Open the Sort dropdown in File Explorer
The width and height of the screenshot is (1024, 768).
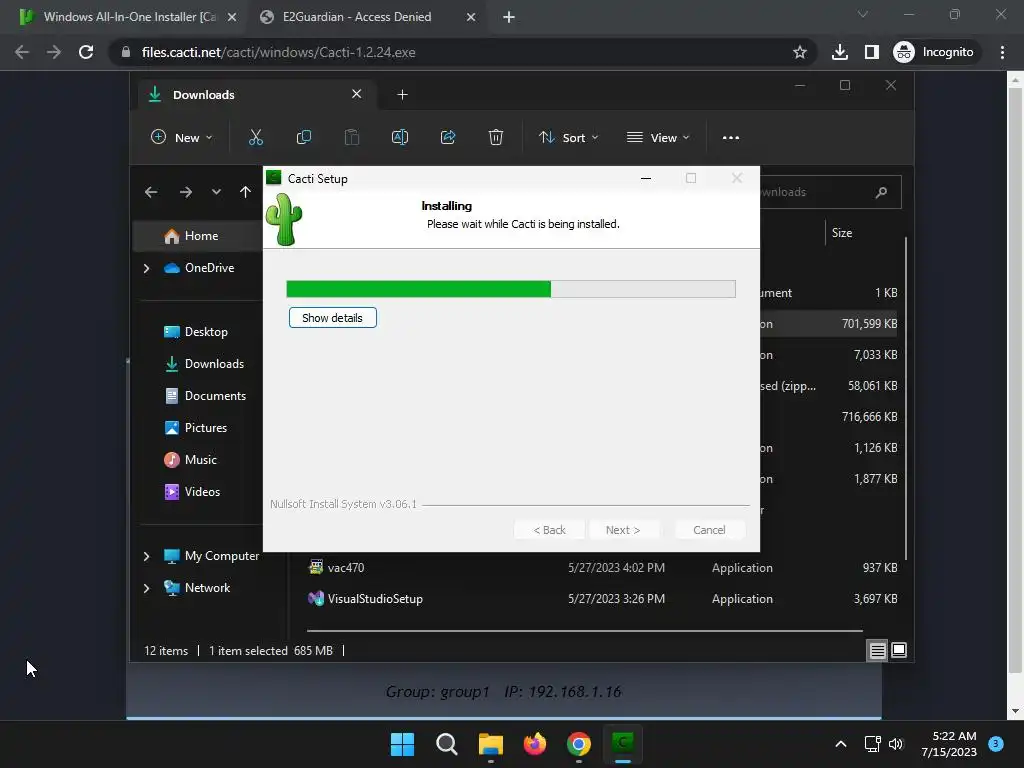click(x=568, y=137)
